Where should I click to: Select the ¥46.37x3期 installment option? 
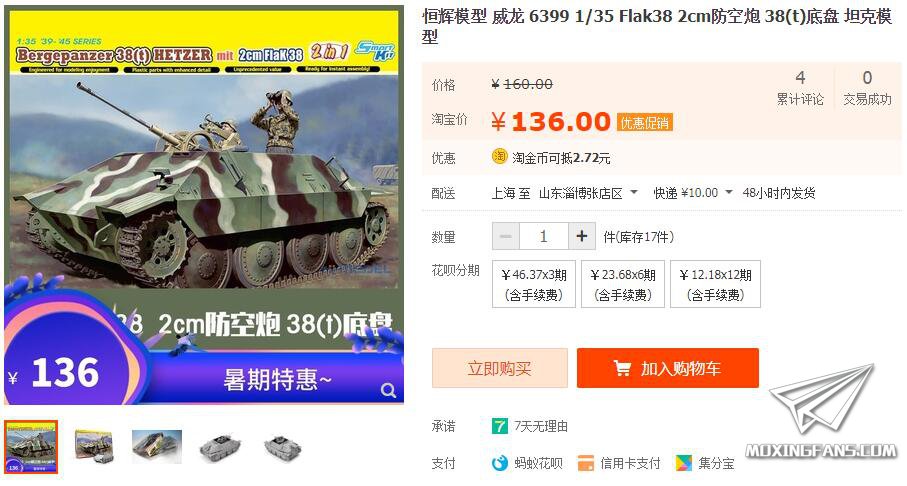coord(533,284)
